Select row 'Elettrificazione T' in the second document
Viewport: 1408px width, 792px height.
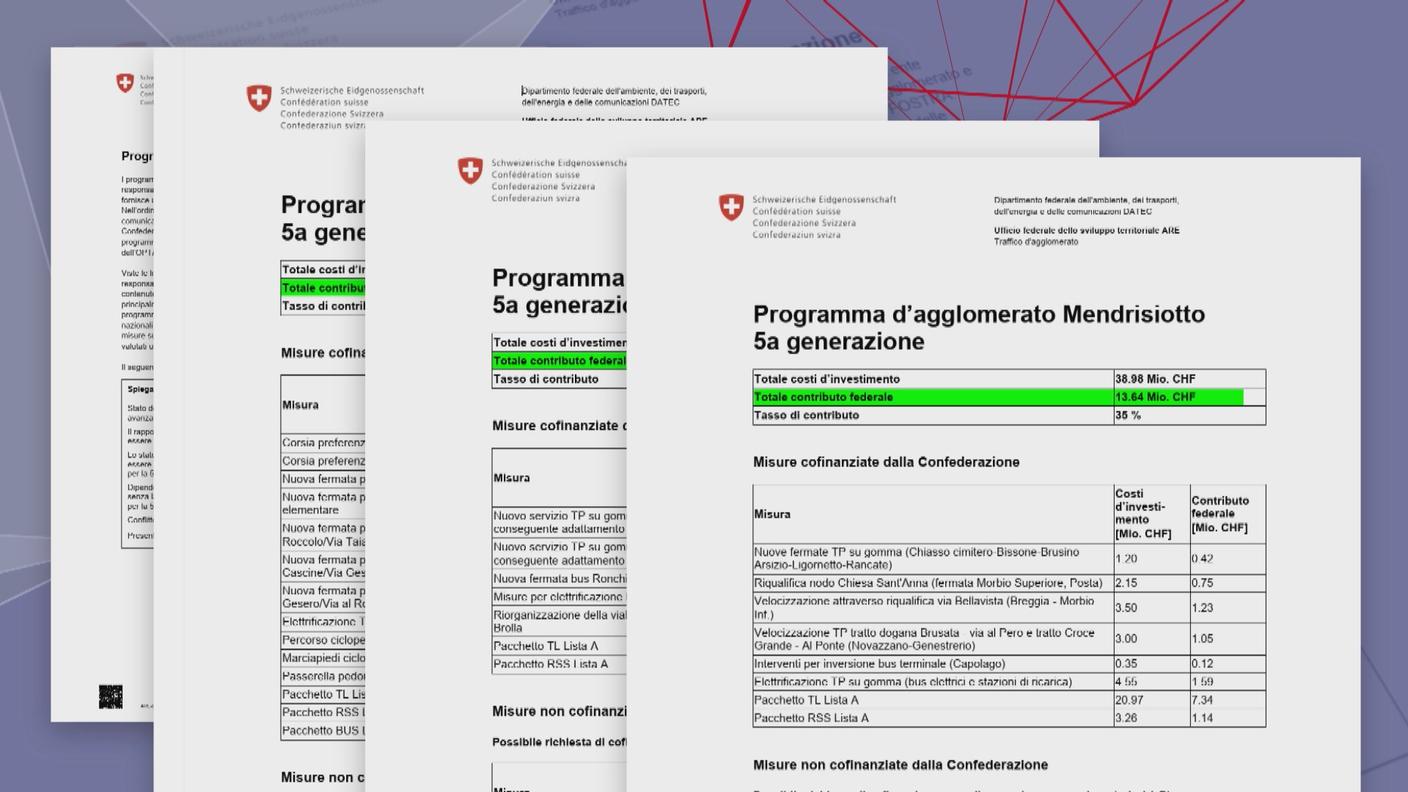tap(323, 622)
